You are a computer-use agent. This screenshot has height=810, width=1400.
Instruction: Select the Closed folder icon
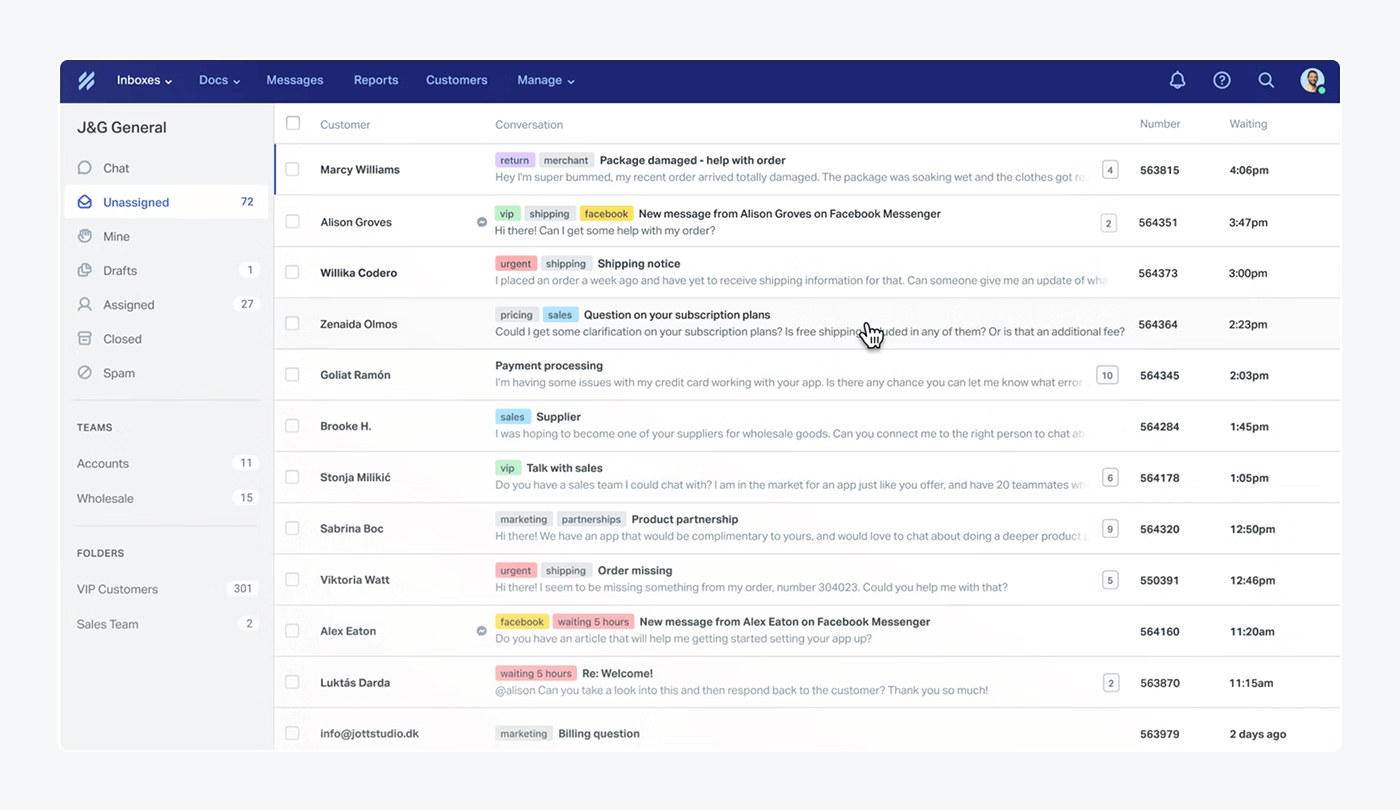[x=85, y=338]
